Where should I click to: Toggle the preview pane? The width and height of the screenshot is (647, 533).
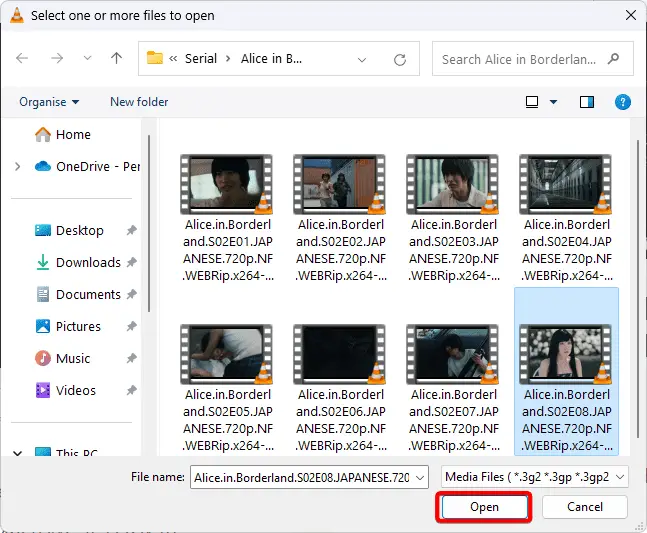pyautogui.click(x=587, y=101)
